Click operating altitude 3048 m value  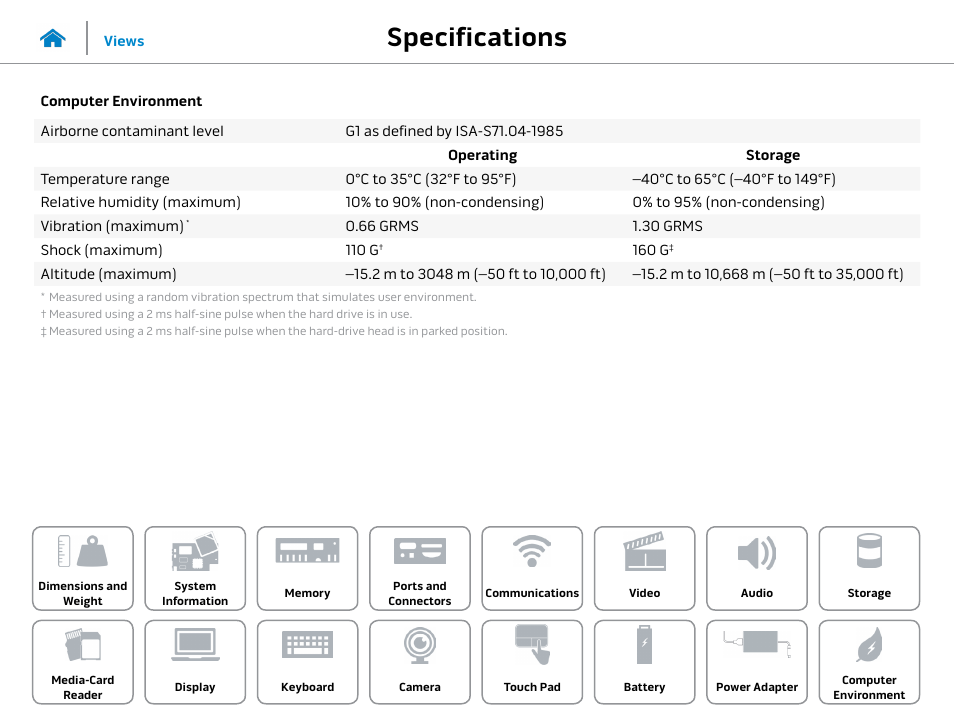coord(476,274)
